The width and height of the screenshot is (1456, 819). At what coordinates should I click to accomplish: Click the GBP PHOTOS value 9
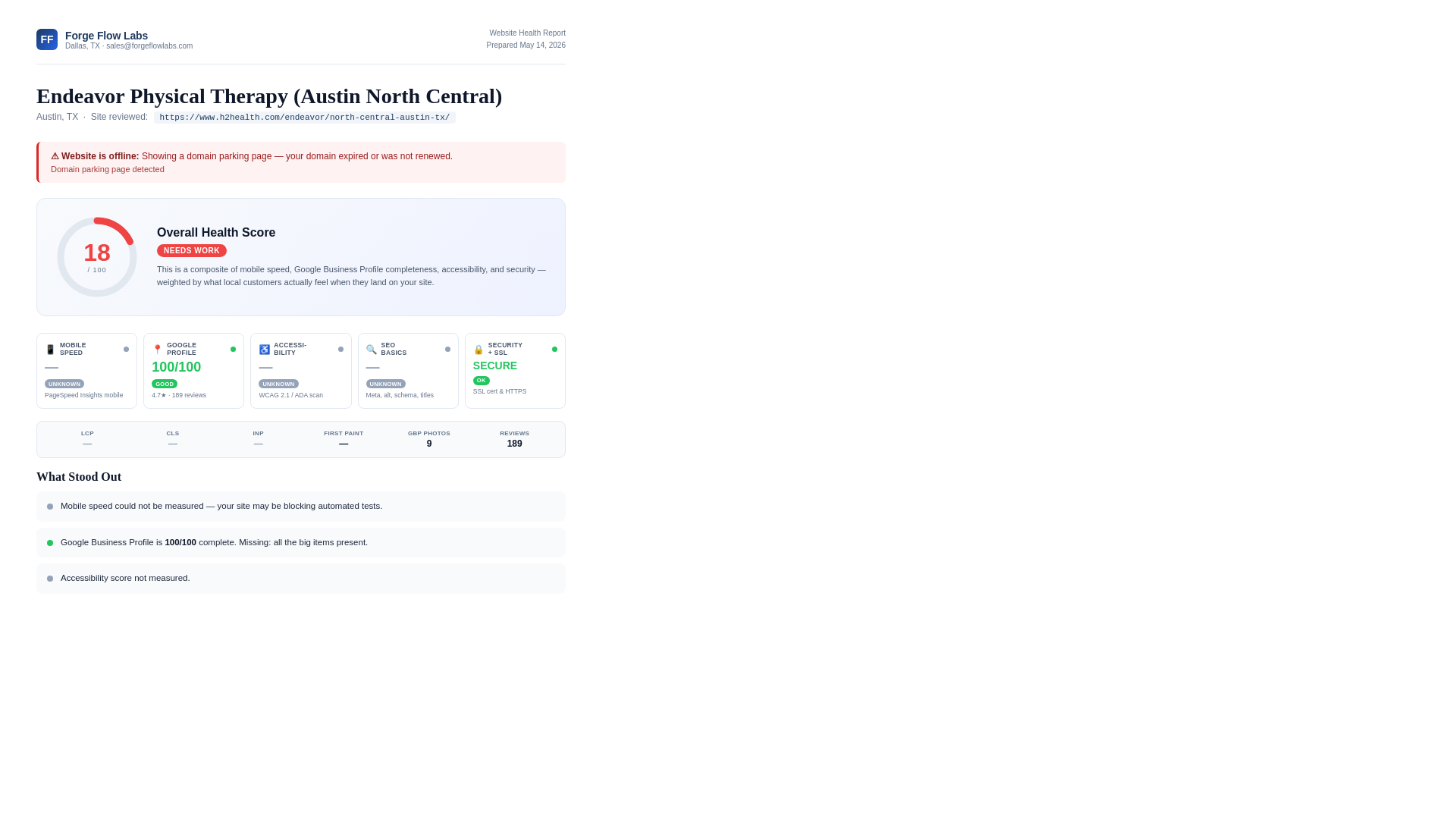click(x=429, y=444)
